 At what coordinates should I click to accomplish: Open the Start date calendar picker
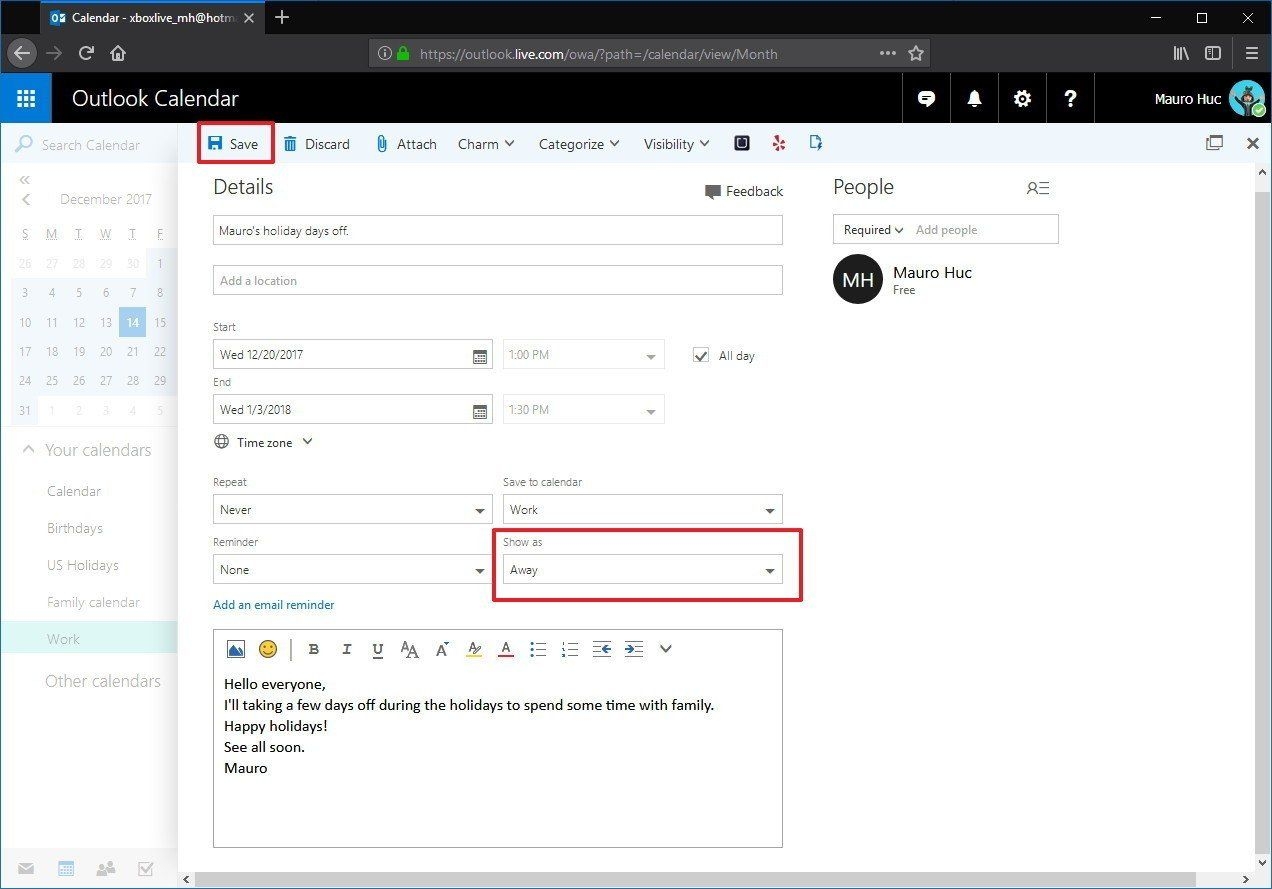point(479,355)
